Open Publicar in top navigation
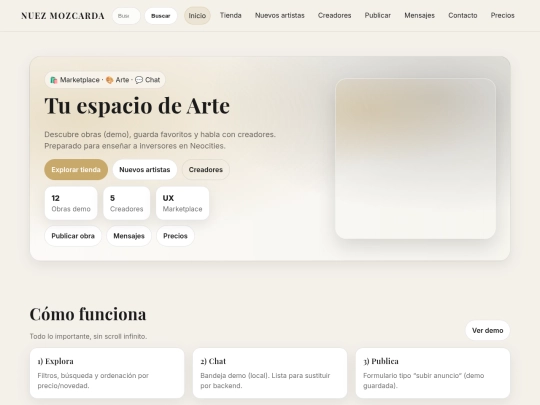The height and width of the screenshot is (405, 540). tap(378, 15)
